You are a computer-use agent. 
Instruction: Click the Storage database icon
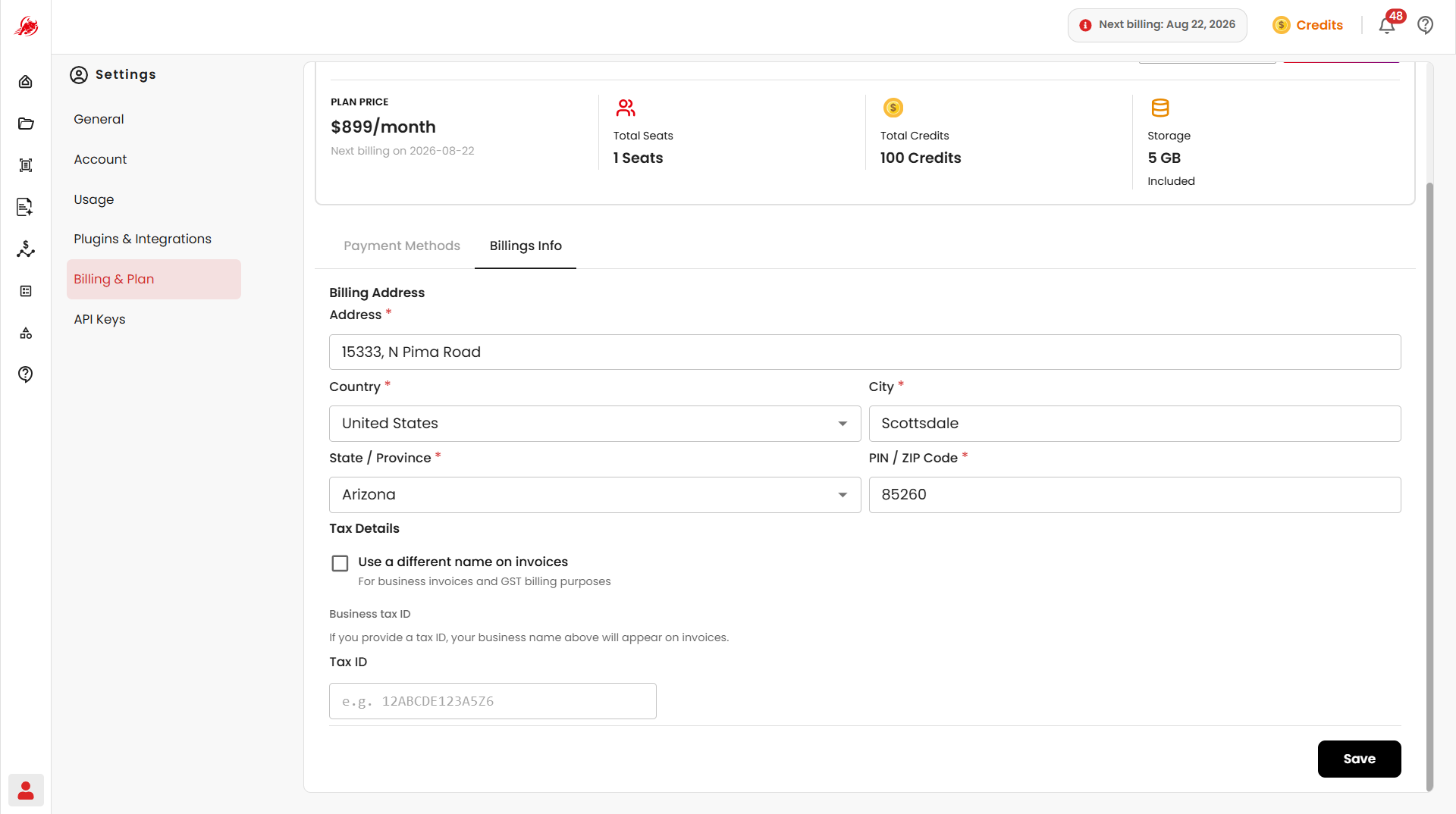tap(1160, 108)
